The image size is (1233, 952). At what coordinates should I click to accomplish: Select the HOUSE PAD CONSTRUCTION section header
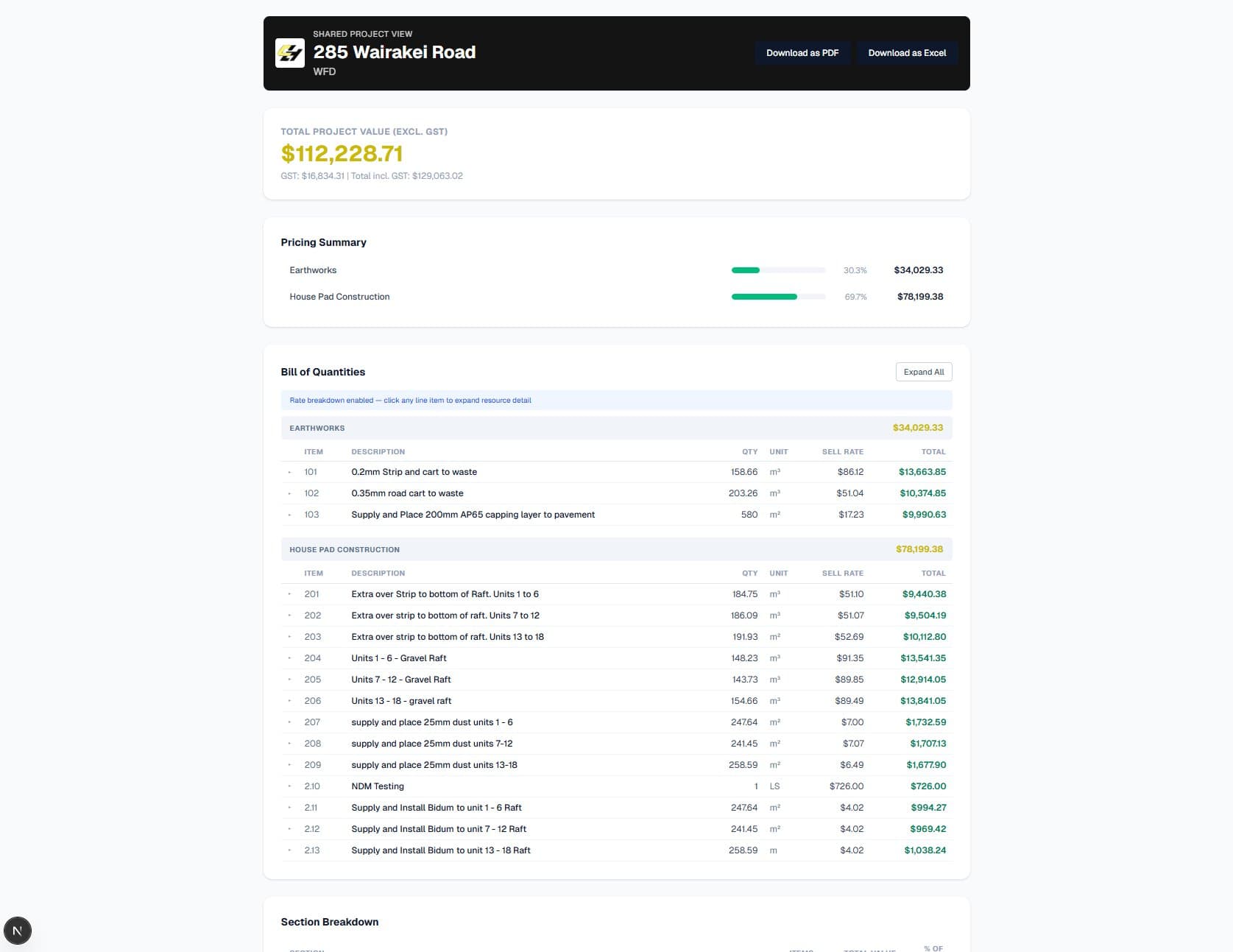pos(616,549)
